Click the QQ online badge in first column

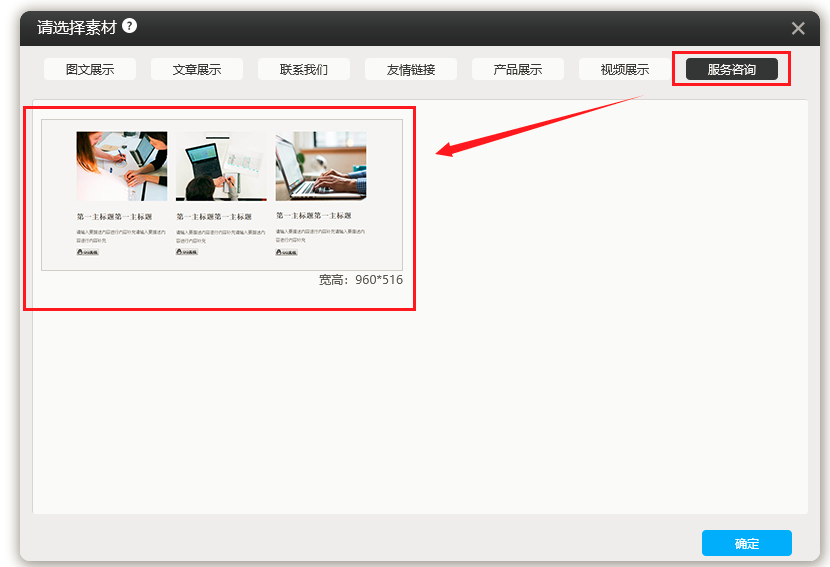88,252
